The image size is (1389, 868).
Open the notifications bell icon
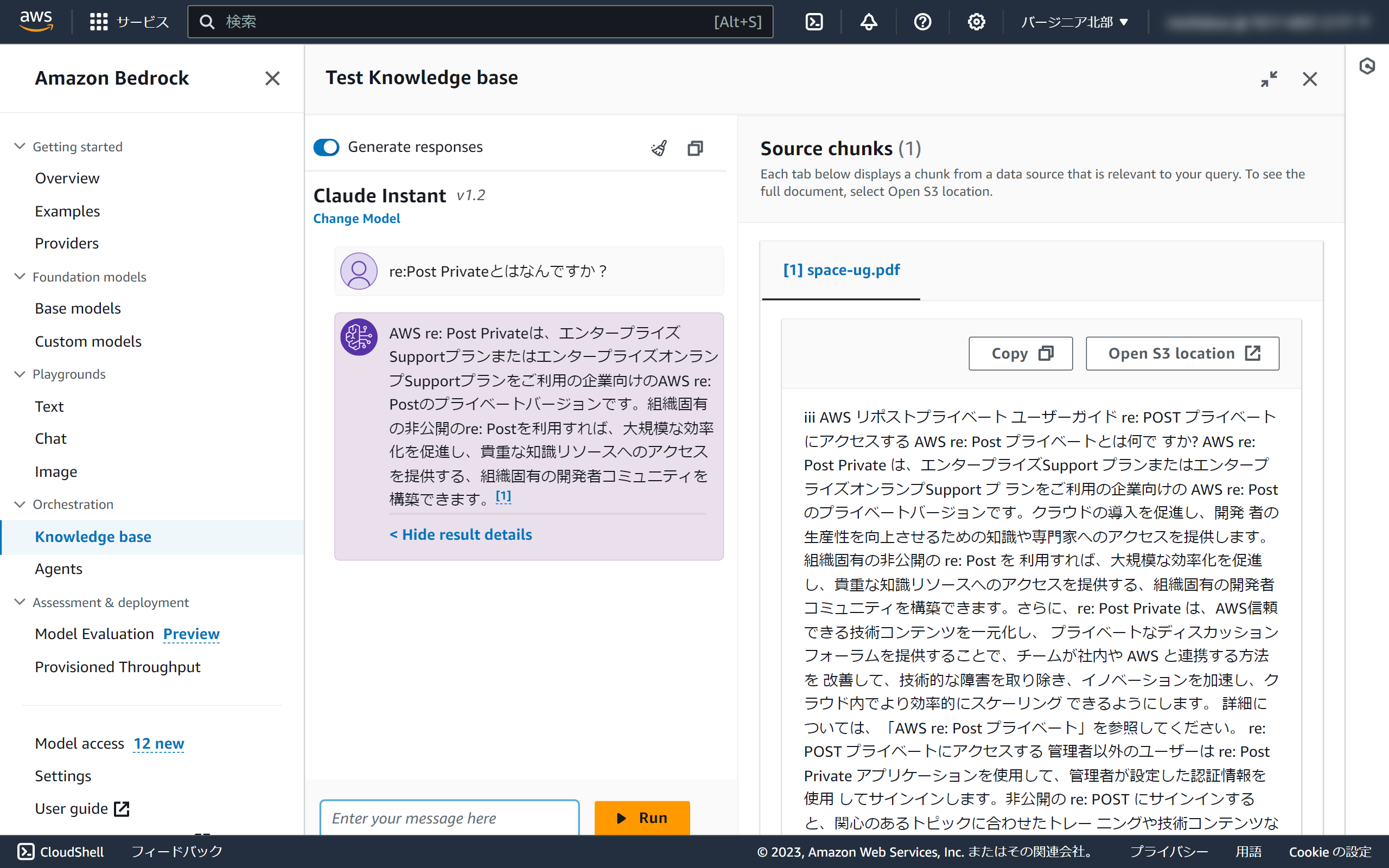click(869, 22)
